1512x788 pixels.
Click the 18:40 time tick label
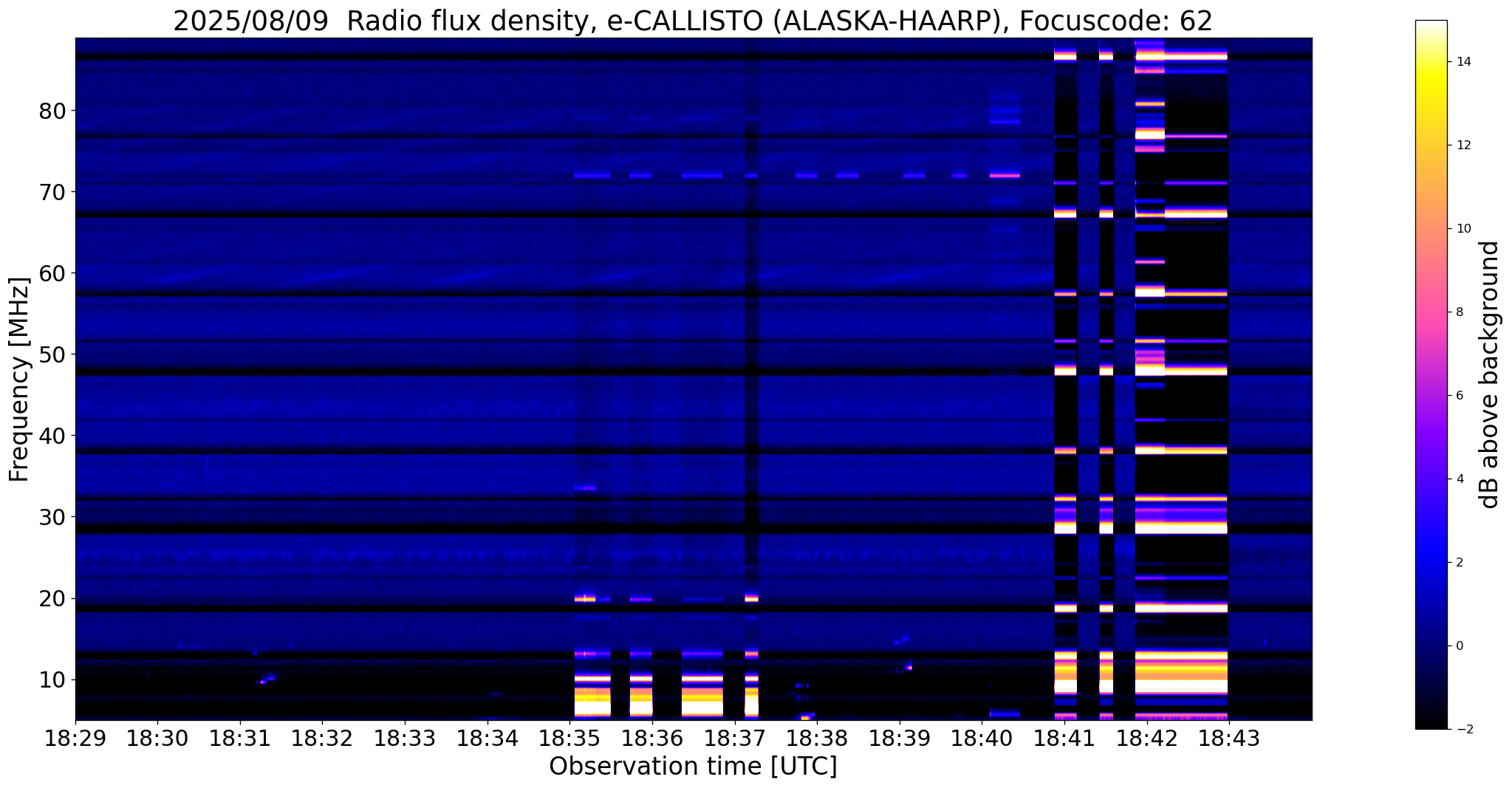(982, 739)
